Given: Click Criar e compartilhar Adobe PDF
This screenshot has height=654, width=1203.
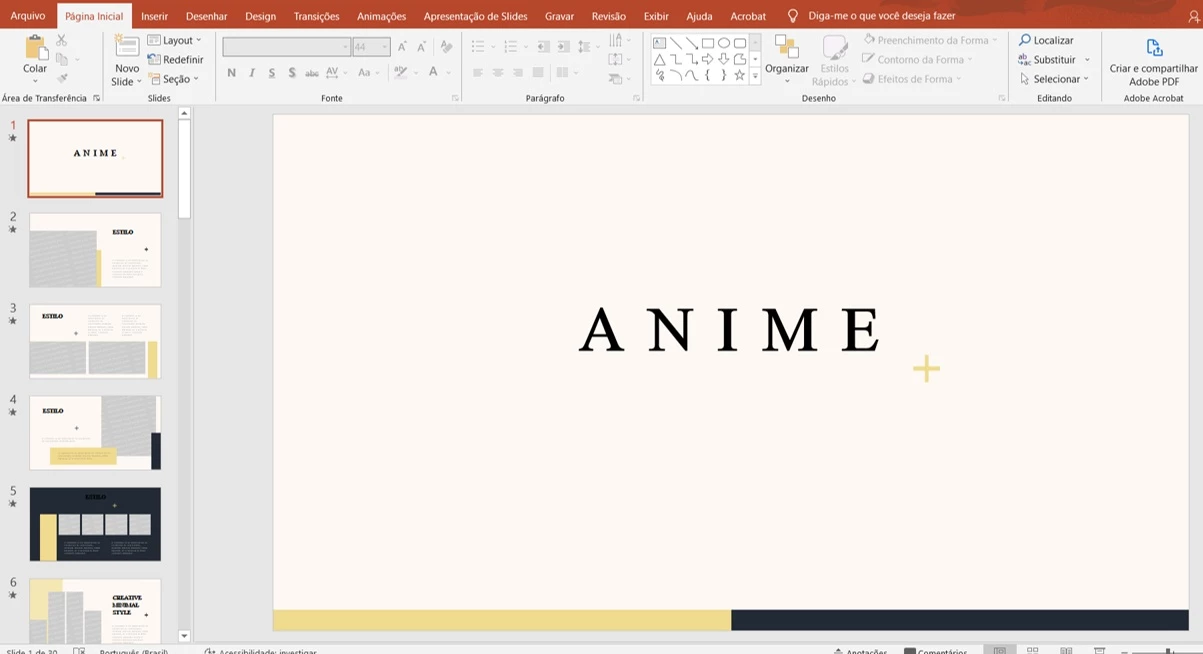Looking at the screenshot, I should tap(1154, 62).
